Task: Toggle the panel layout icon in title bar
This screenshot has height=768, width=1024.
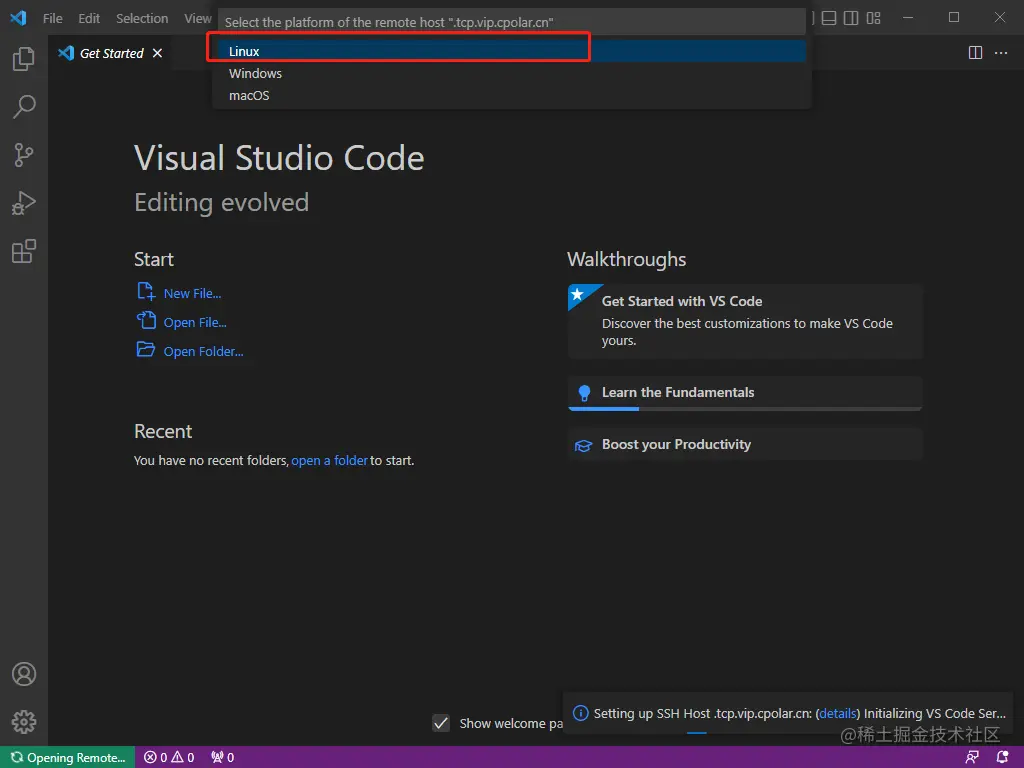Action: [x=829, y=18]
